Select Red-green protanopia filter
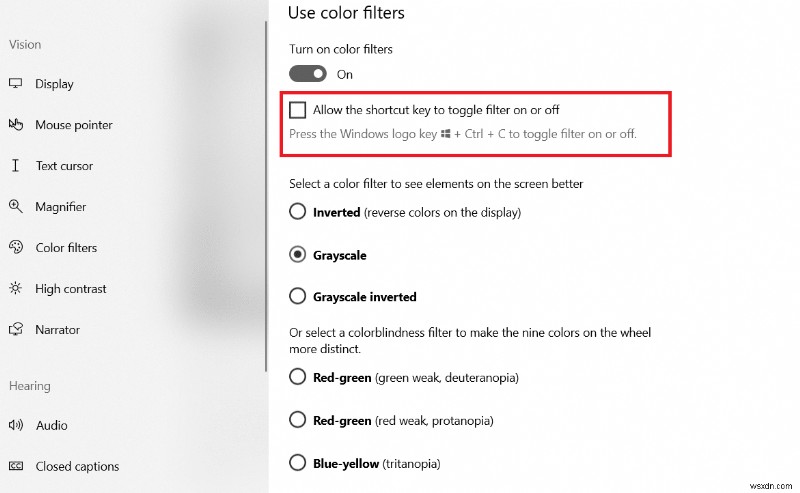 (x=297, y=420)
